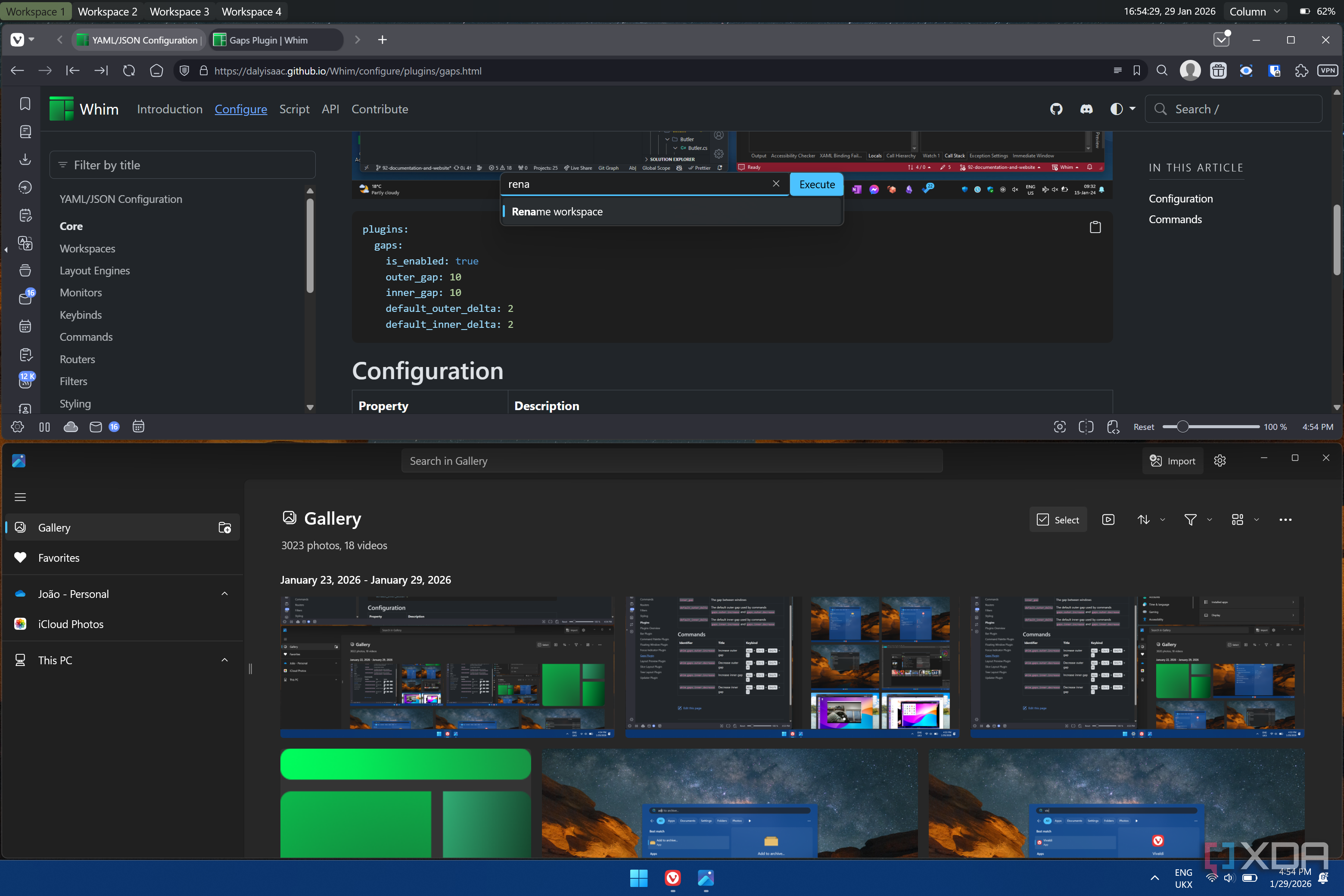Click Import button in Photos

click(1173, 460)
